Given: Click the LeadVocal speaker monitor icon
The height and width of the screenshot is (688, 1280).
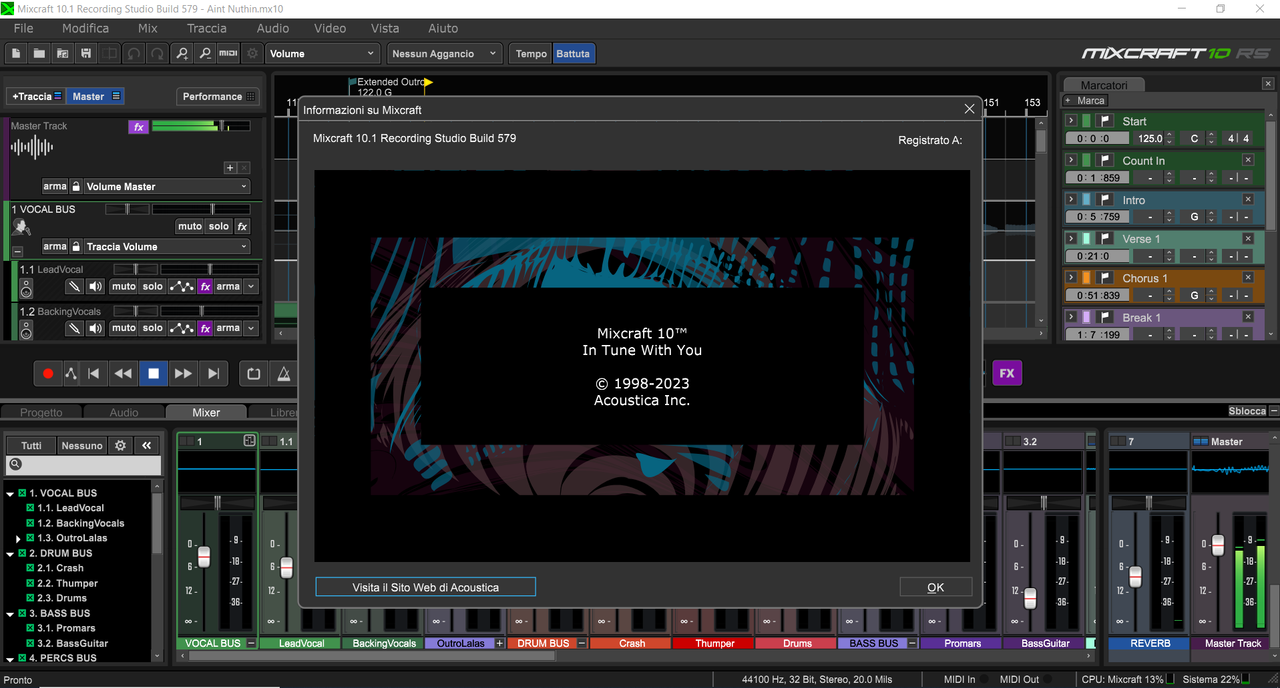Looking at the screenshot, I should point(95,286).
